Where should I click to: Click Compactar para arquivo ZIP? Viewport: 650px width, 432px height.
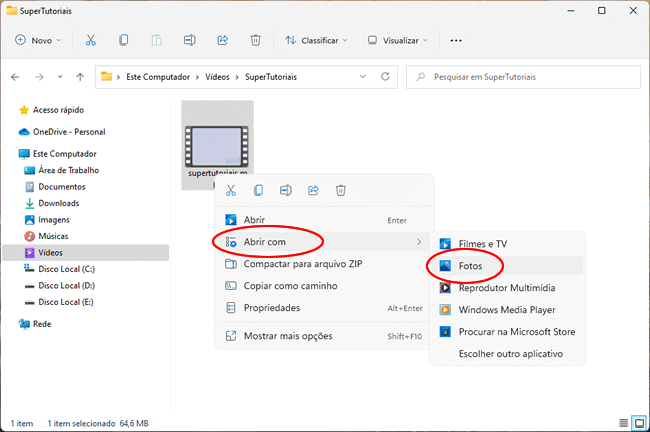coord(302,264)
